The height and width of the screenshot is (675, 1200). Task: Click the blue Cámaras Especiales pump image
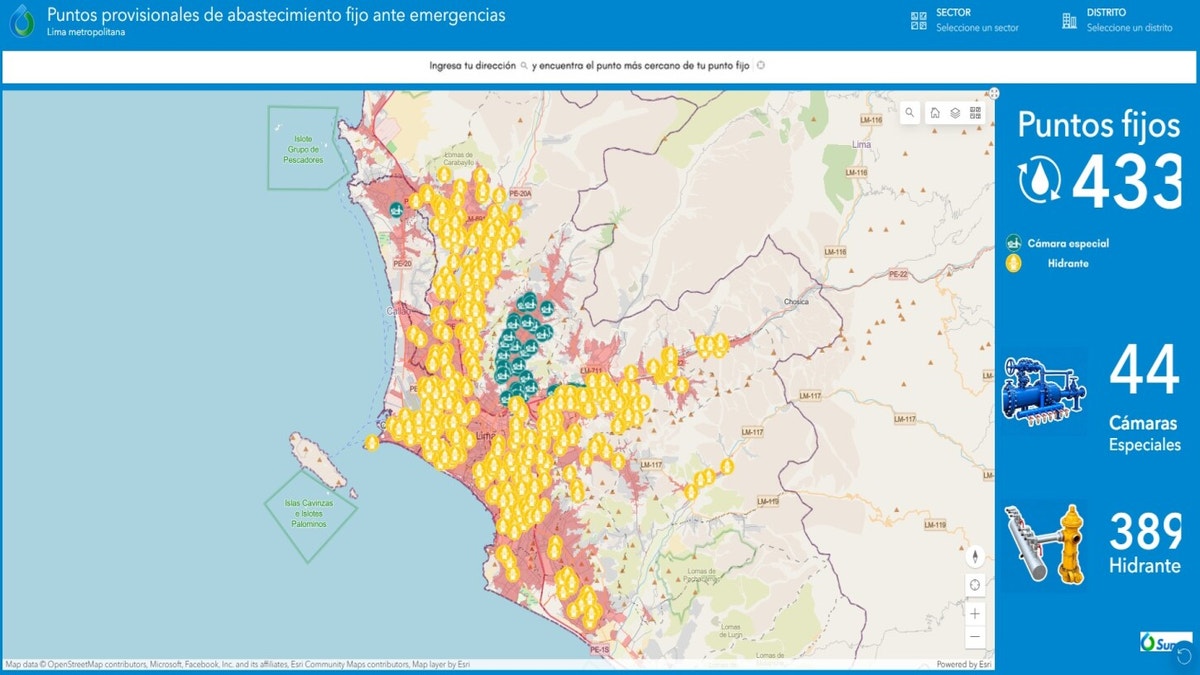coord(1043,390)
